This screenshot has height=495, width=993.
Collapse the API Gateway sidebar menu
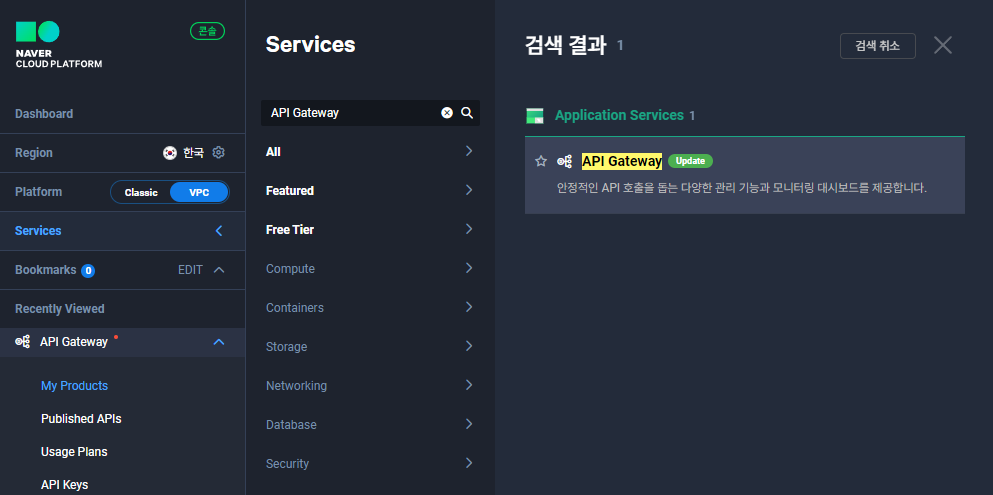click(x=219, y=342)
